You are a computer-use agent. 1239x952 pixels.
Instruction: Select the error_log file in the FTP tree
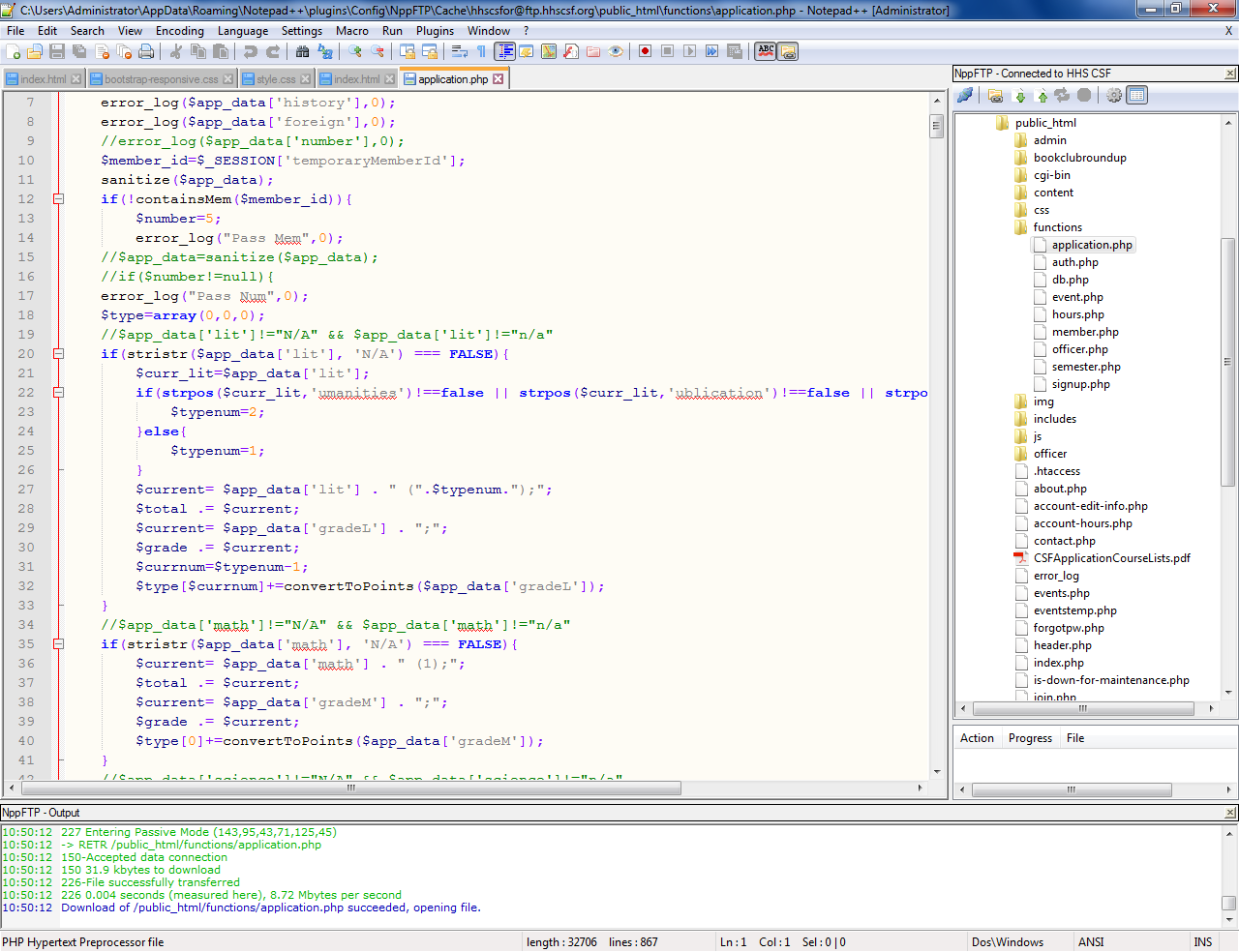(x=1055, y=576)
